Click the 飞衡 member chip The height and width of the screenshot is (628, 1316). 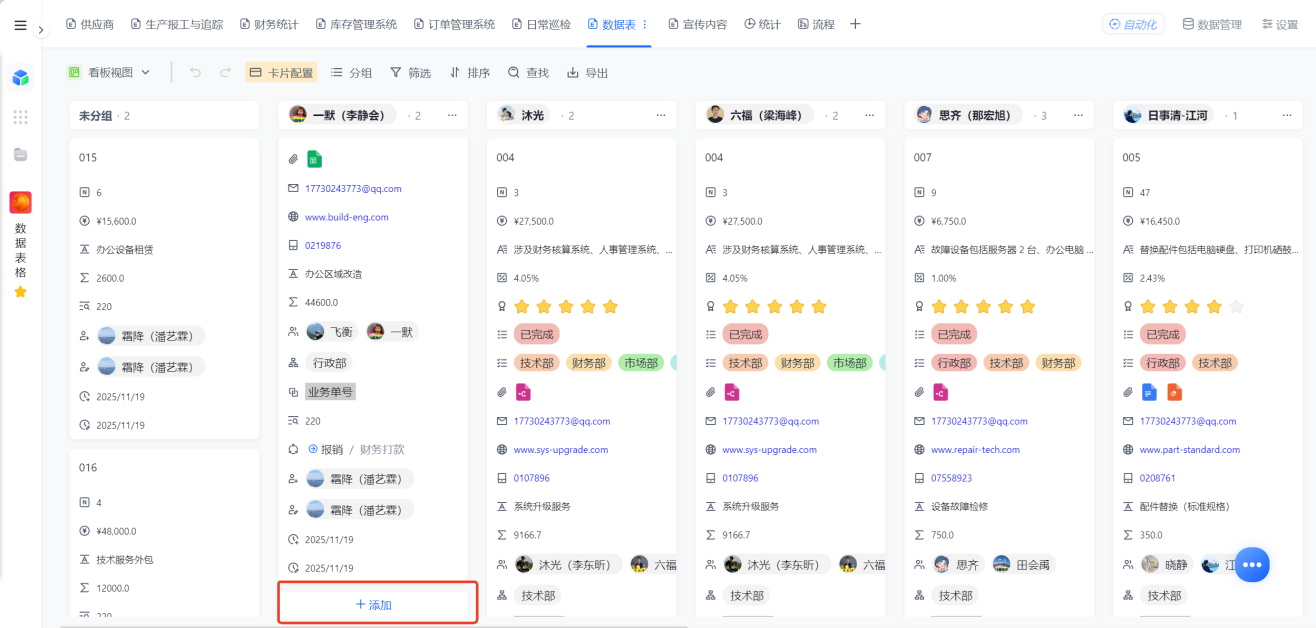[332, 331]
